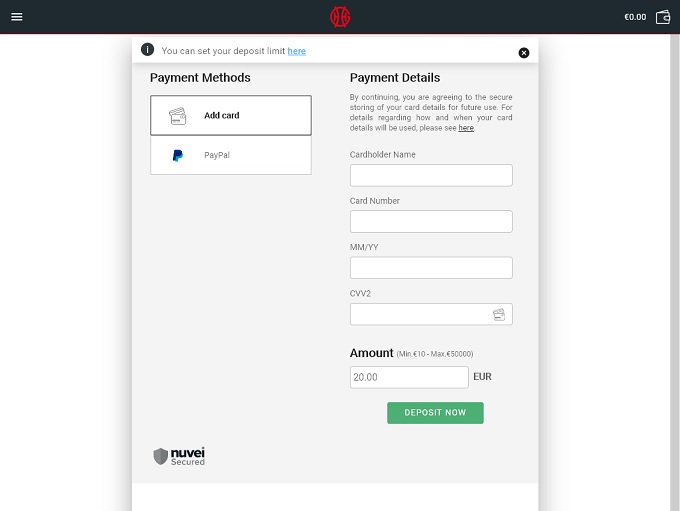The image size is (680, 511).
Task: Choose PayPal as payment method
Action: point(231,156)
